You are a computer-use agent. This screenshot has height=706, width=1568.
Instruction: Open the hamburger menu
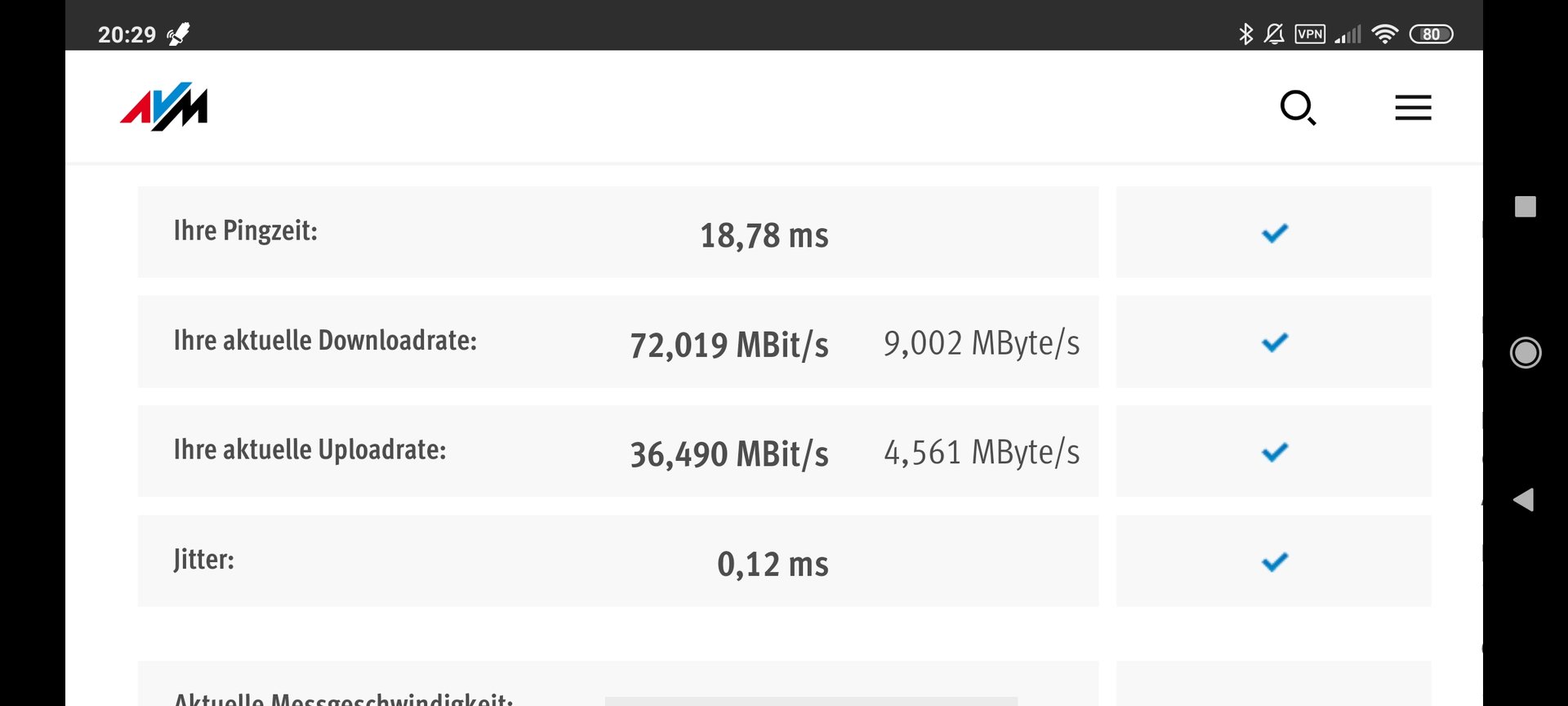point(1413,108)
